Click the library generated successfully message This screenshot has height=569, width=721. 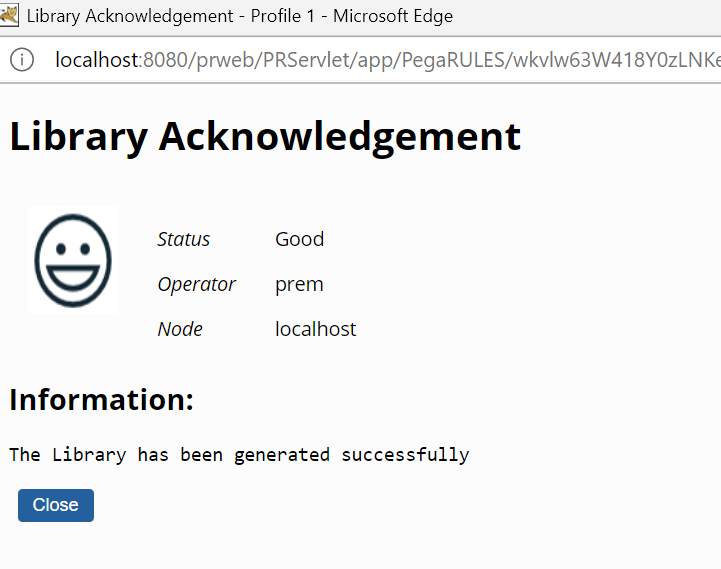pyautogui.click(x=239, y=455)
